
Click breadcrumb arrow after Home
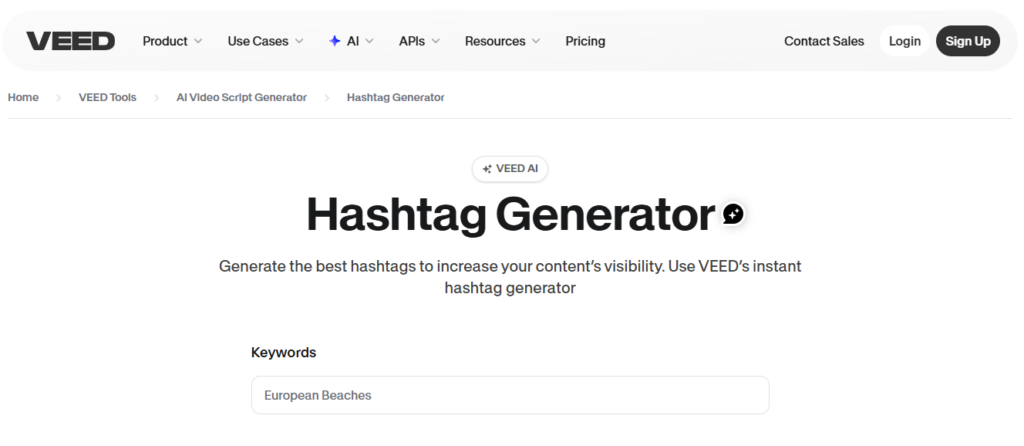pyautogui.click(x=58, y=98)
